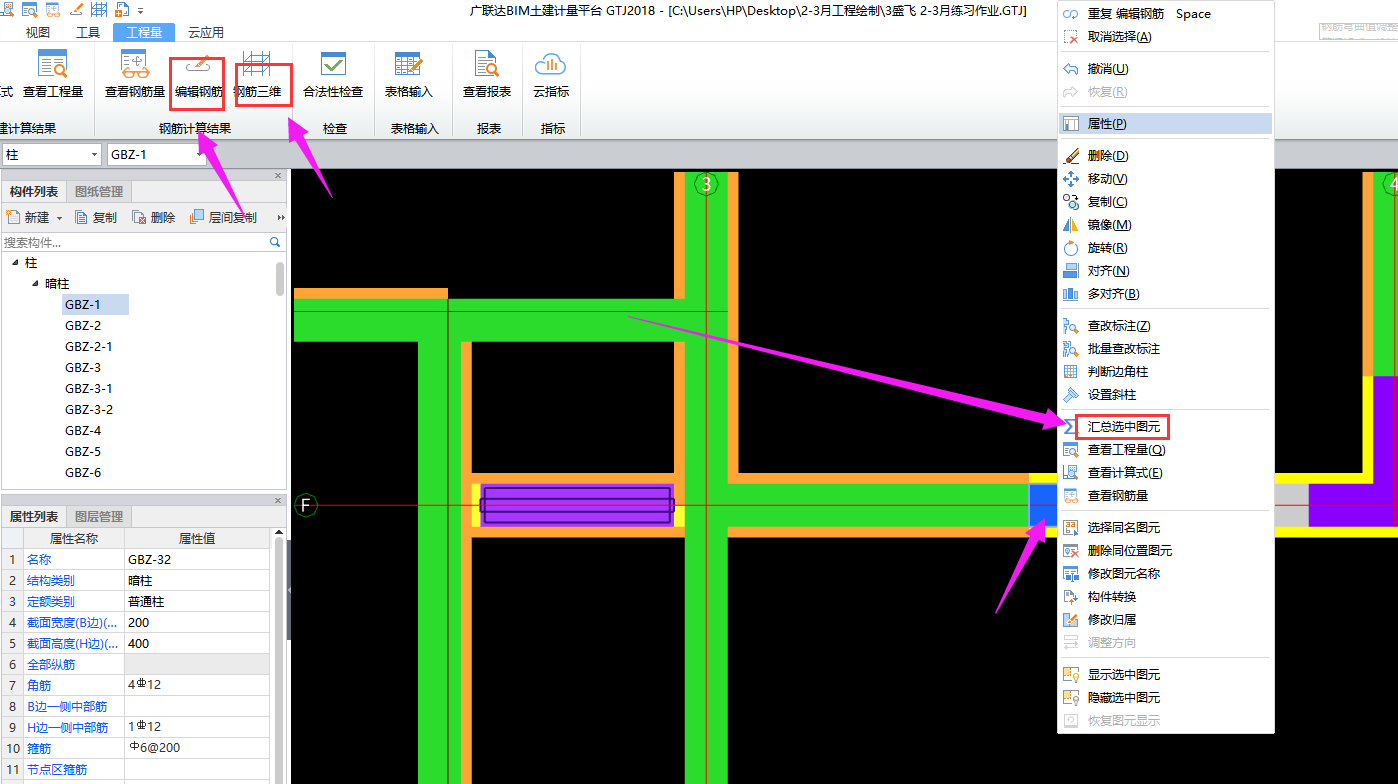The image size is (1398, 784).
Task: Click the 编辑钢筋 ribbon tool
Action: tap(198, 74)
